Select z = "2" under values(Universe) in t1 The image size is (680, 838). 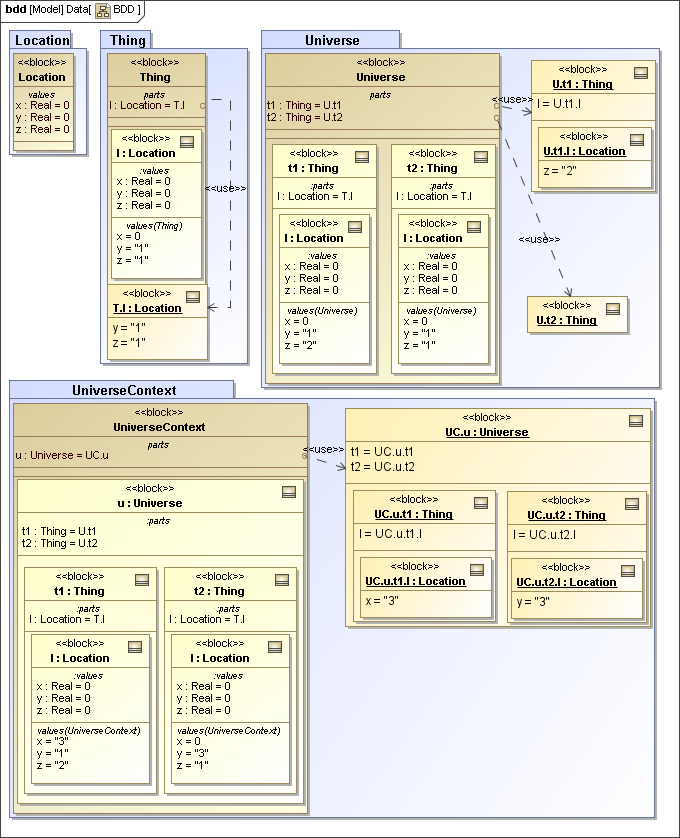tap(300, 345)
